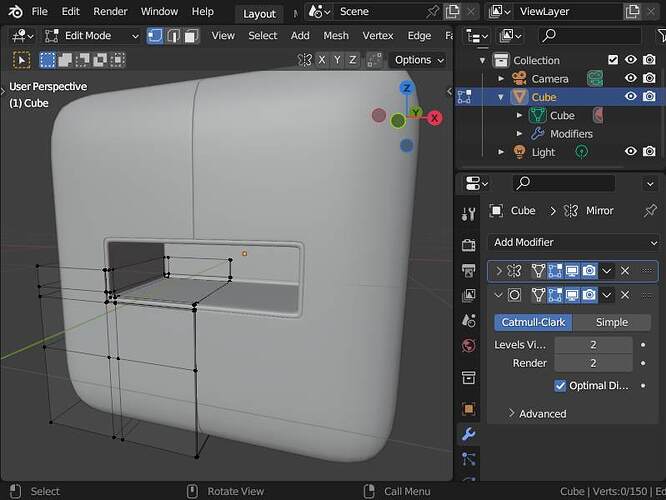
Task: Open the Help menu
Action: [203, 11]
